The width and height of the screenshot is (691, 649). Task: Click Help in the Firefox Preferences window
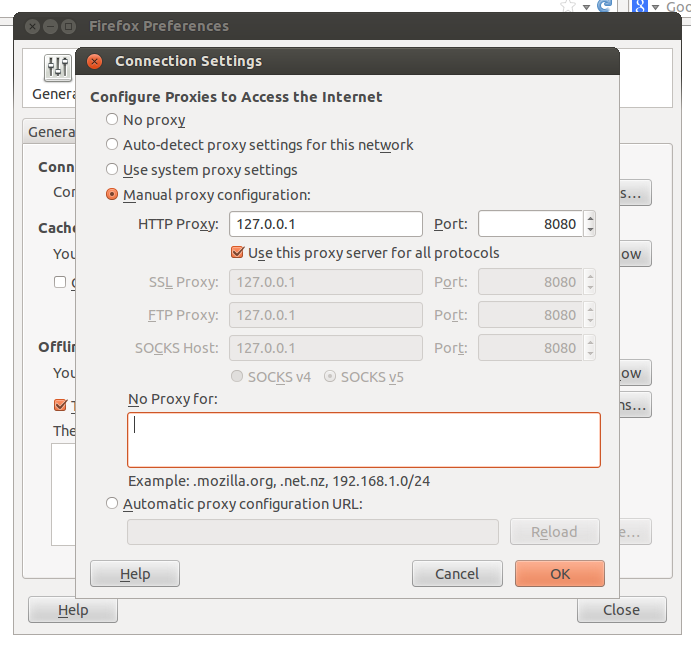tap(73, 610)
